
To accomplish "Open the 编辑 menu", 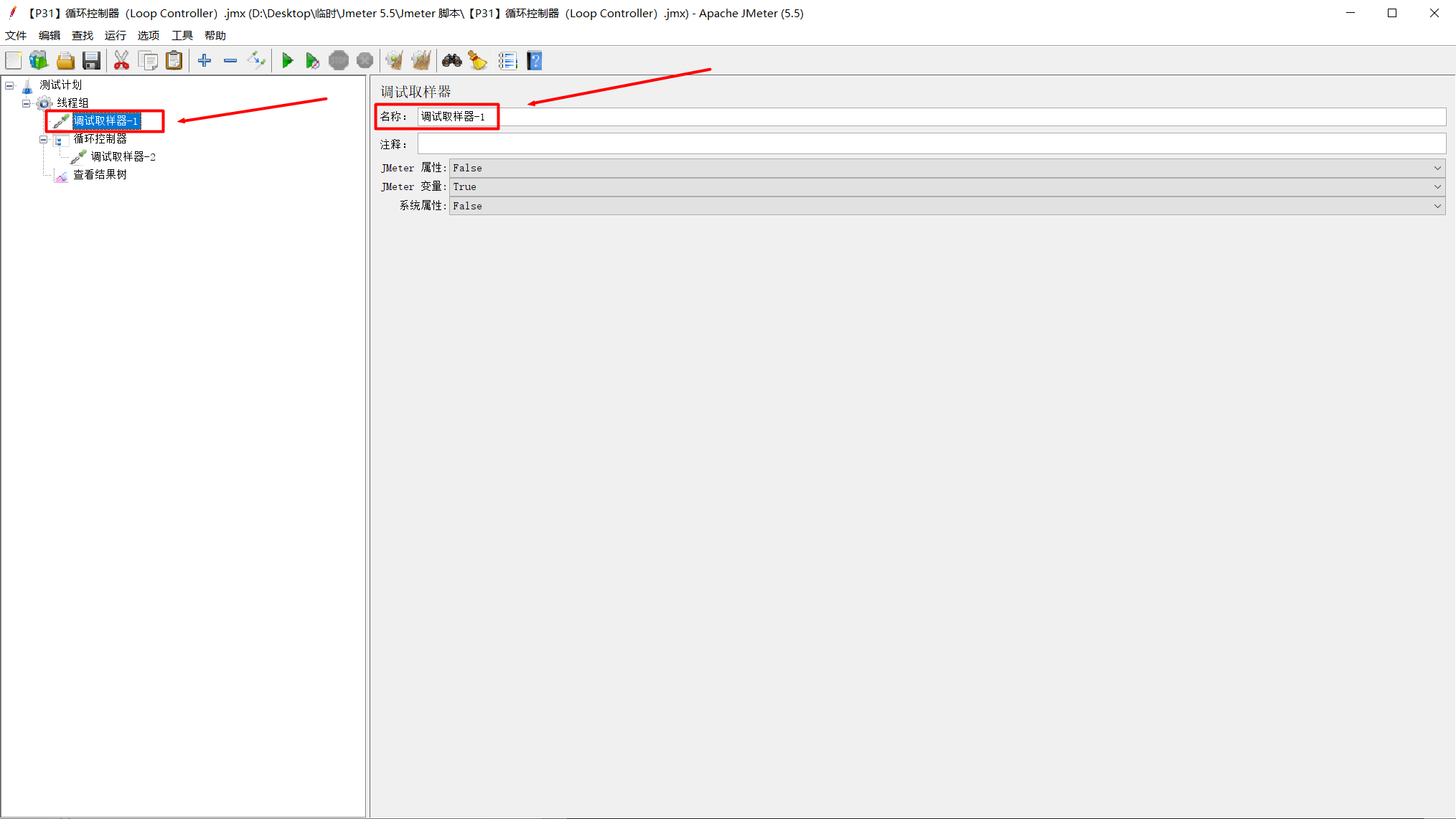I will pos(50,35).
